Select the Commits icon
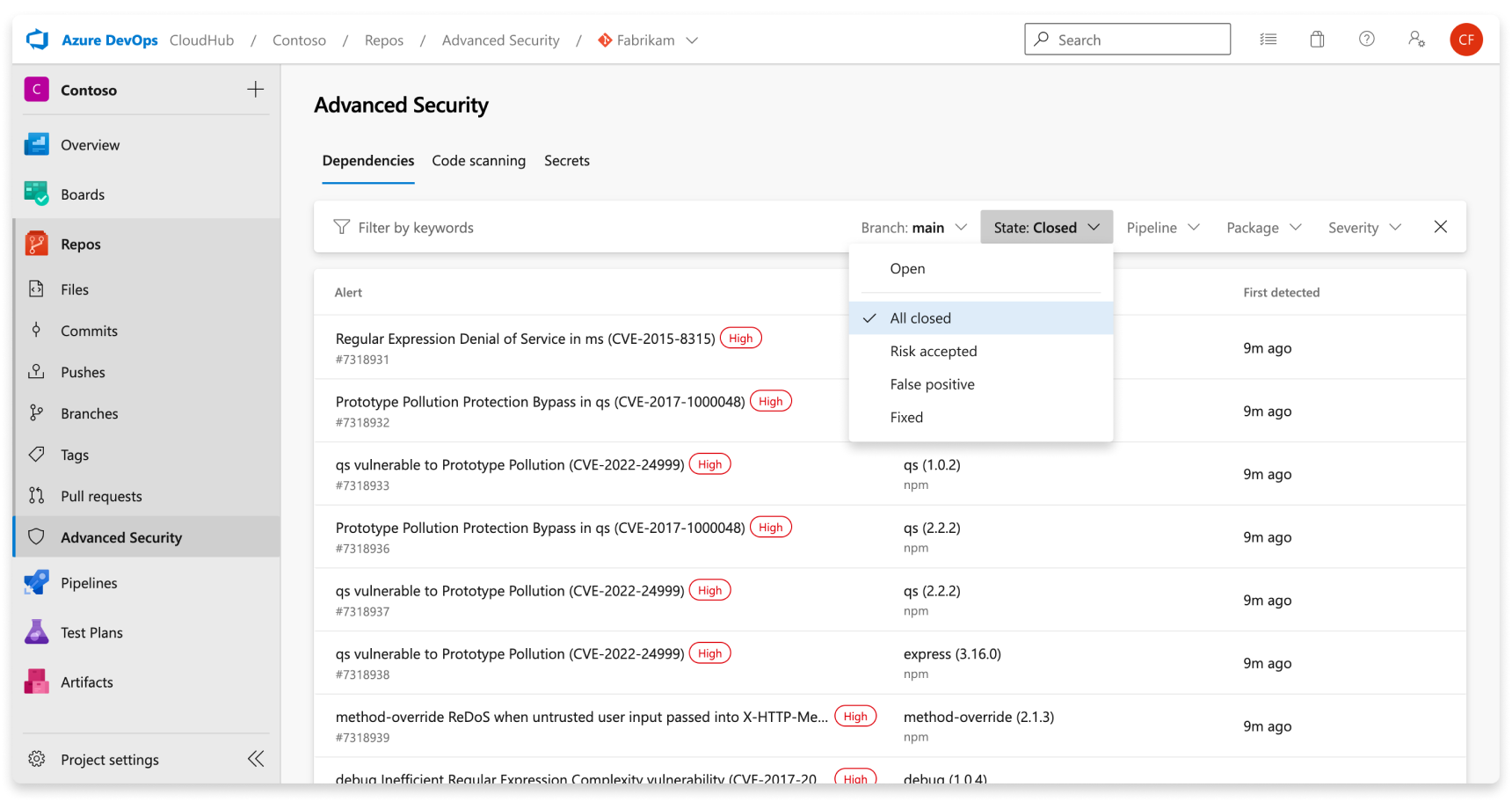Screen dimensions: 1512x802 [36, 331]
